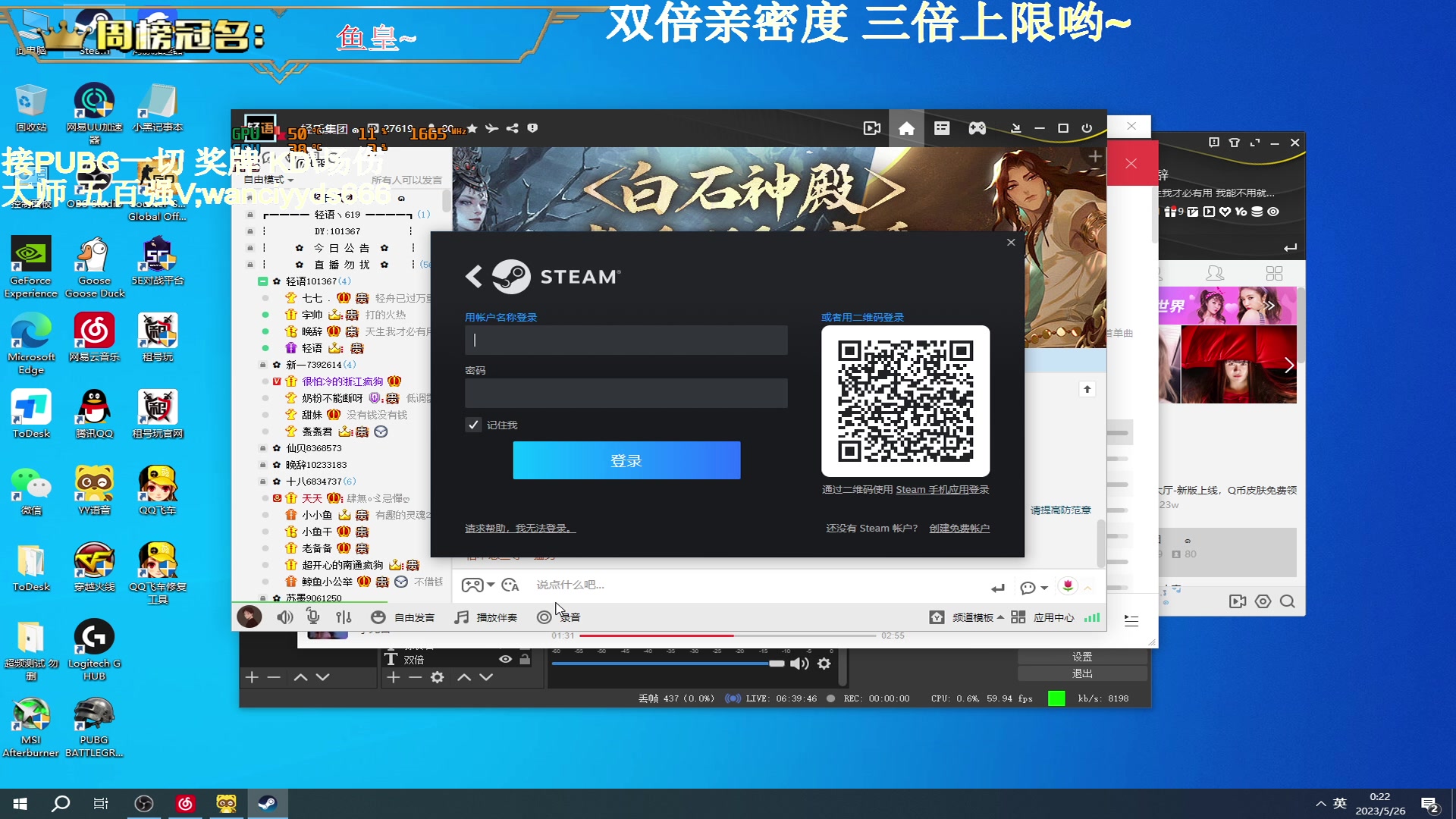Open the YY home icon tab
Screen dimensions: 1456x819
(906, 128)
